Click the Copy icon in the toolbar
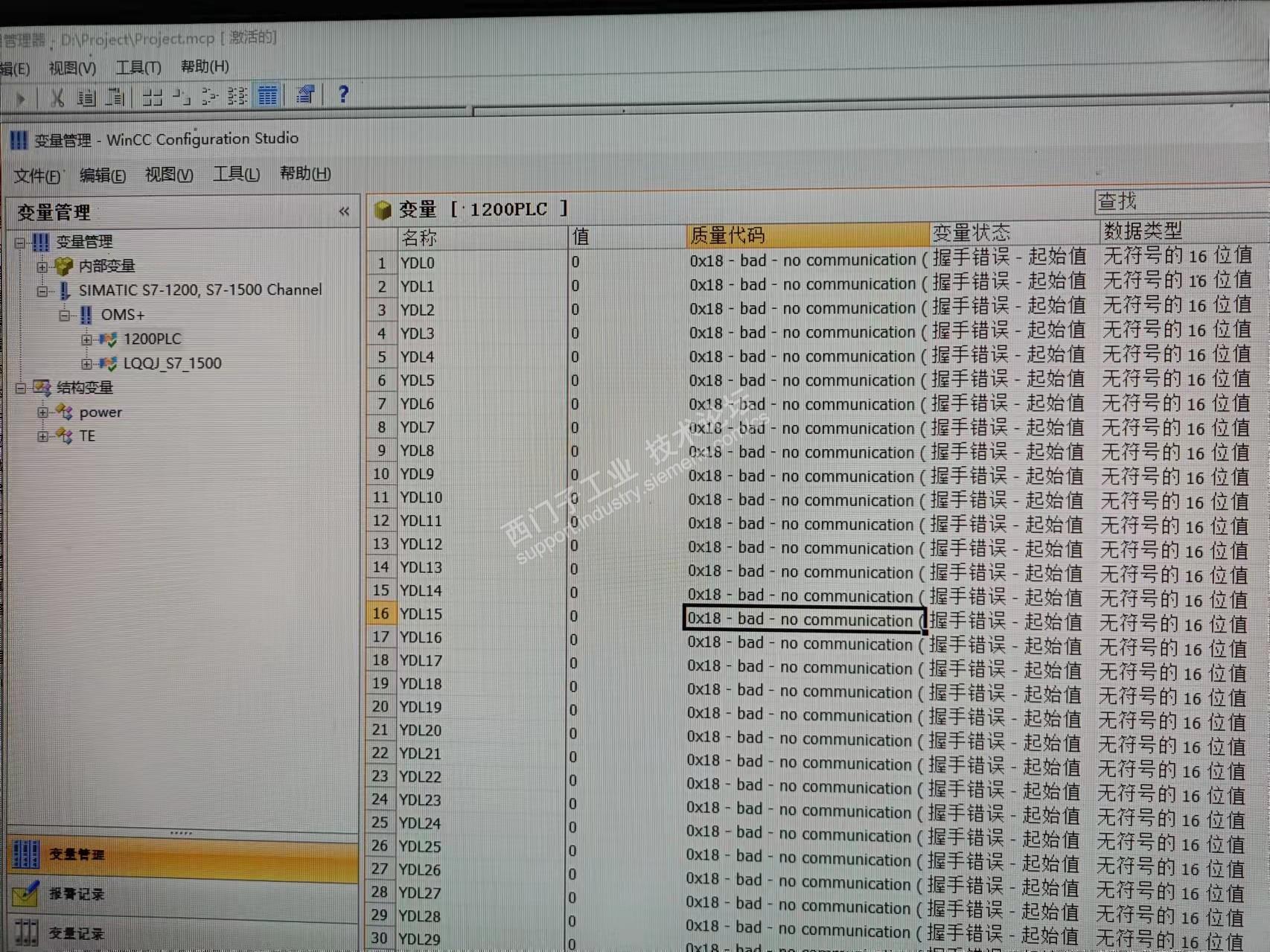 pos(86,97)
